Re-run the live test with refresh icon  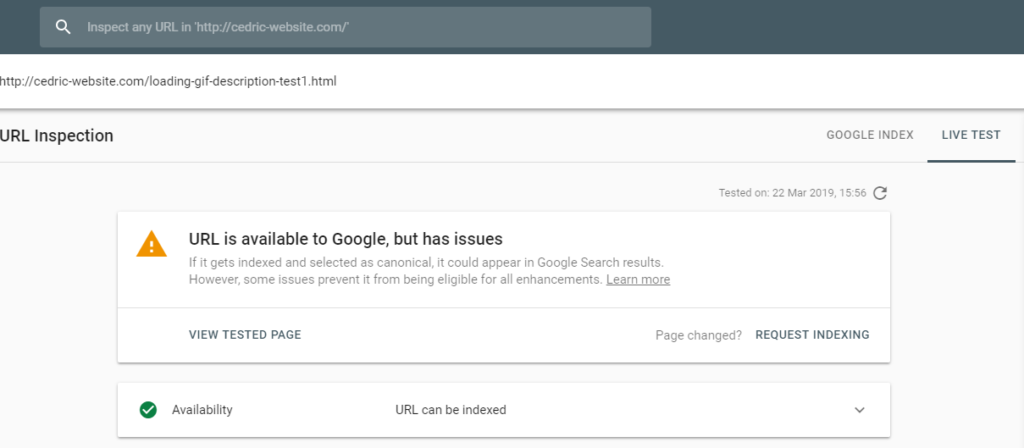pos(880,193)
